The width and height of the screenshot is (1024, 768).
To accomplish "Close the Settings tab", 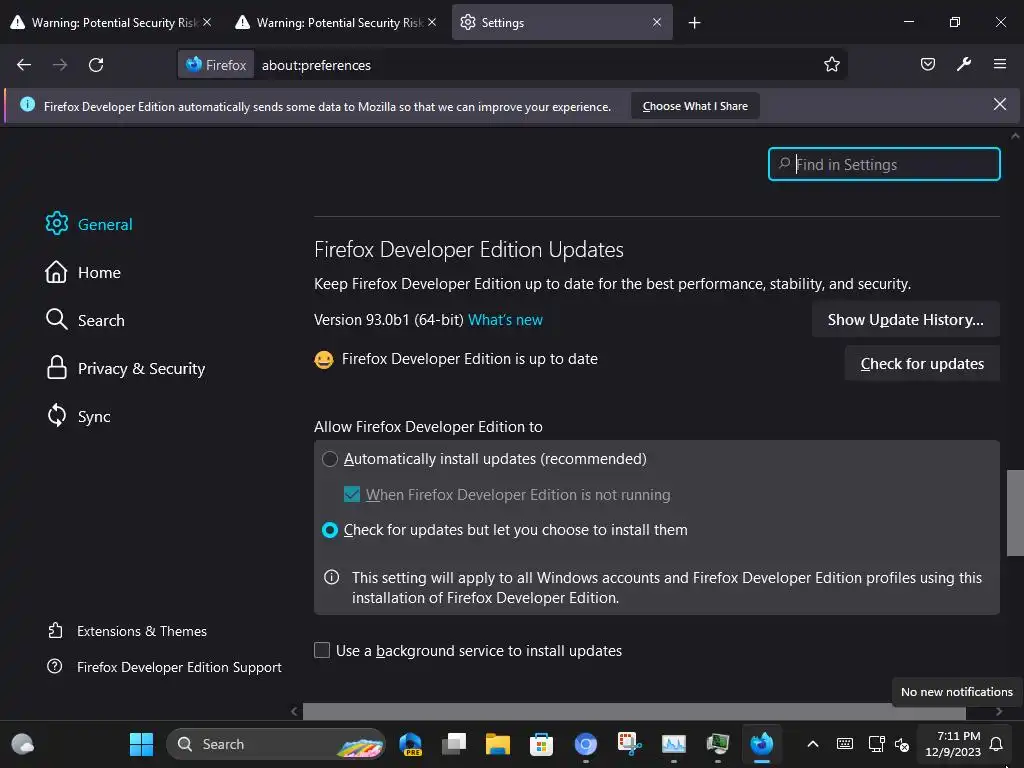I will point(657,22).
